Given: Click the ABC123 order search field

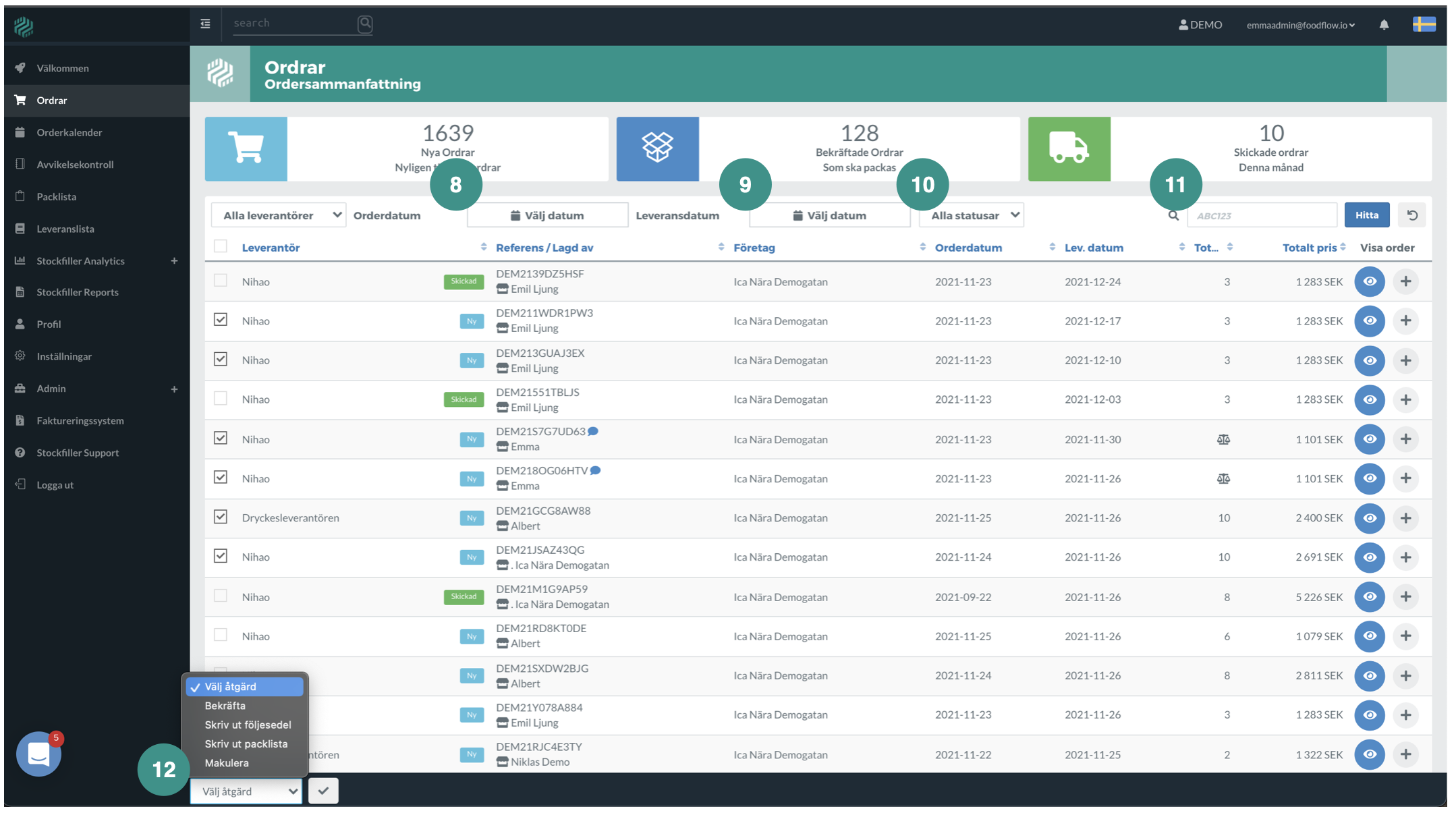Looking at the screenshot, I should (1262, 216).
